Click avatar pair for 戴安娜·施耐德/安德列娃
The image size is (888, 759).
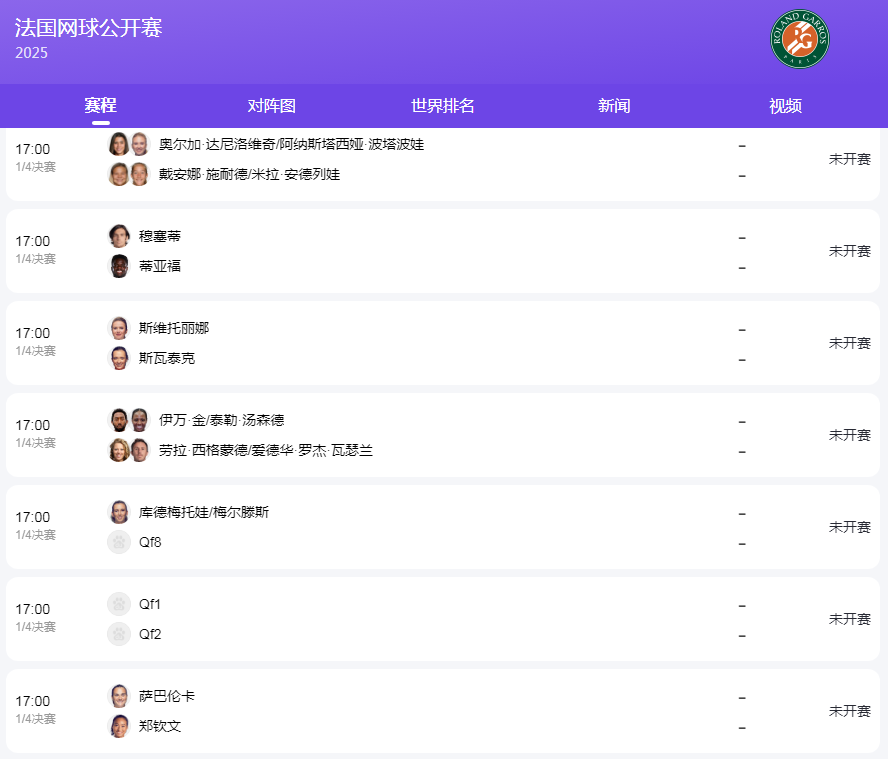129,174
